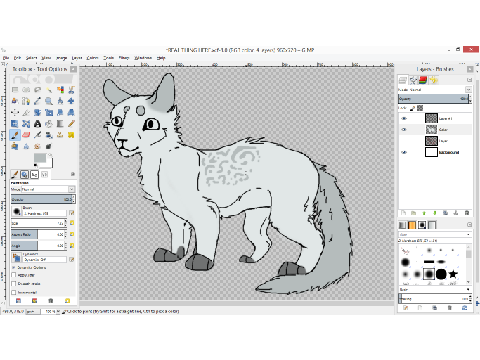Select the Scissors Select tool

[71, 90]
